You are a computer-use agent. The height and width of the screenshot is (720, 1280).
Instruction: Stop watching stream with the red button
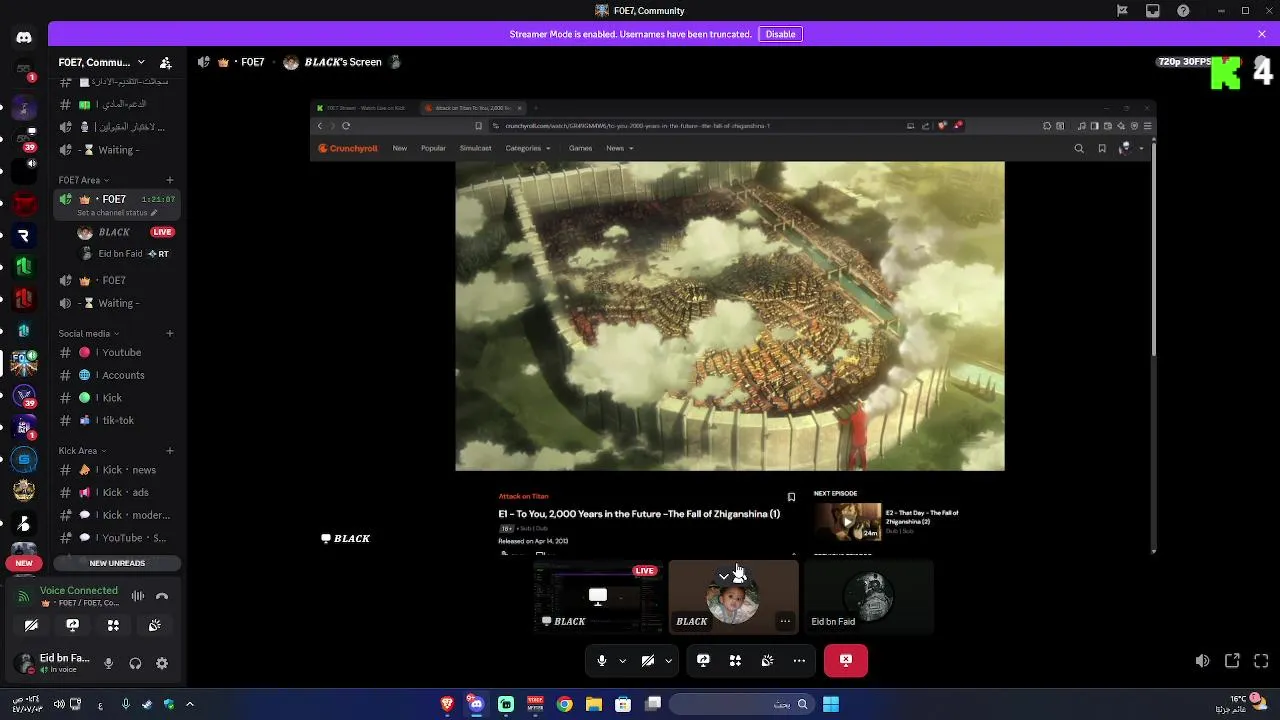(x=846, y=660)
